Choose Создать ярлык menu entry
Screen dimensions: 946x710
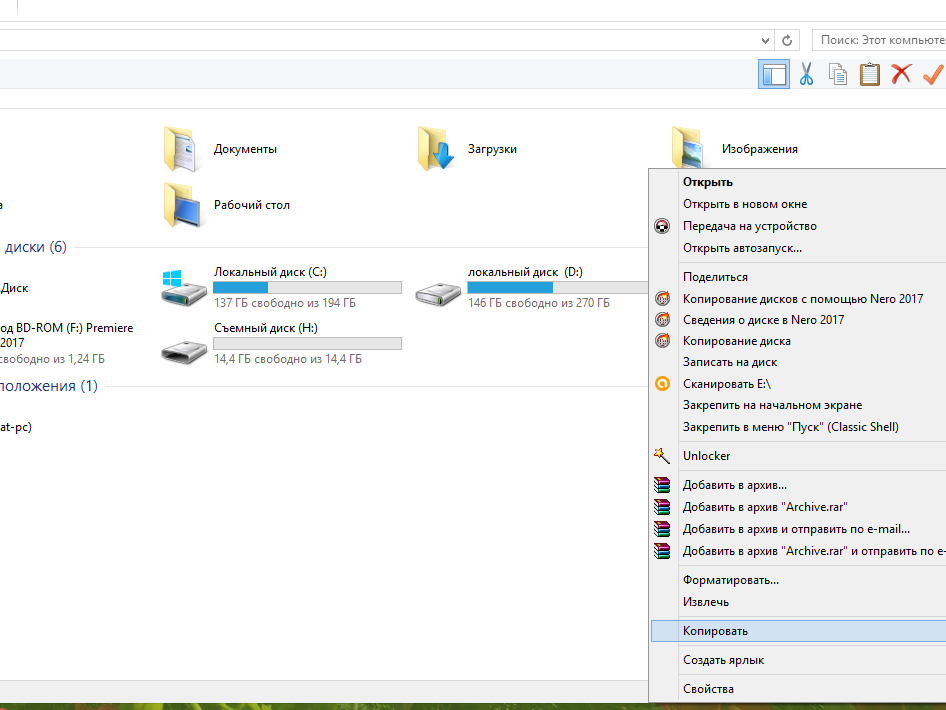(798, 660)
